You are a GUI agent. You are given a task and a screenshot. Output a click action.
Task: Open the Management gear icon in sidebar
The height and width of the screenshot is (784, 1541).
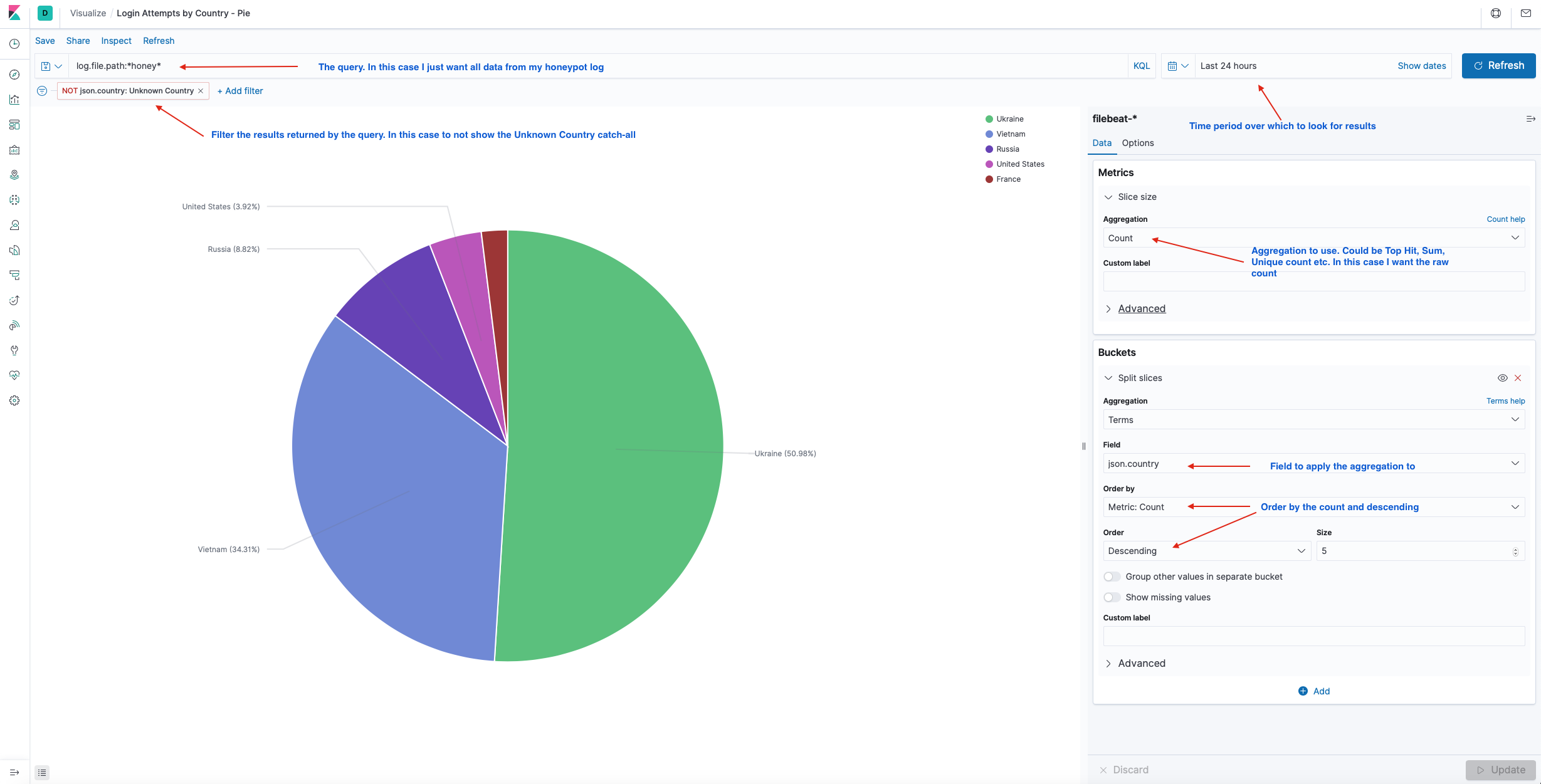(x=14, y=400)
